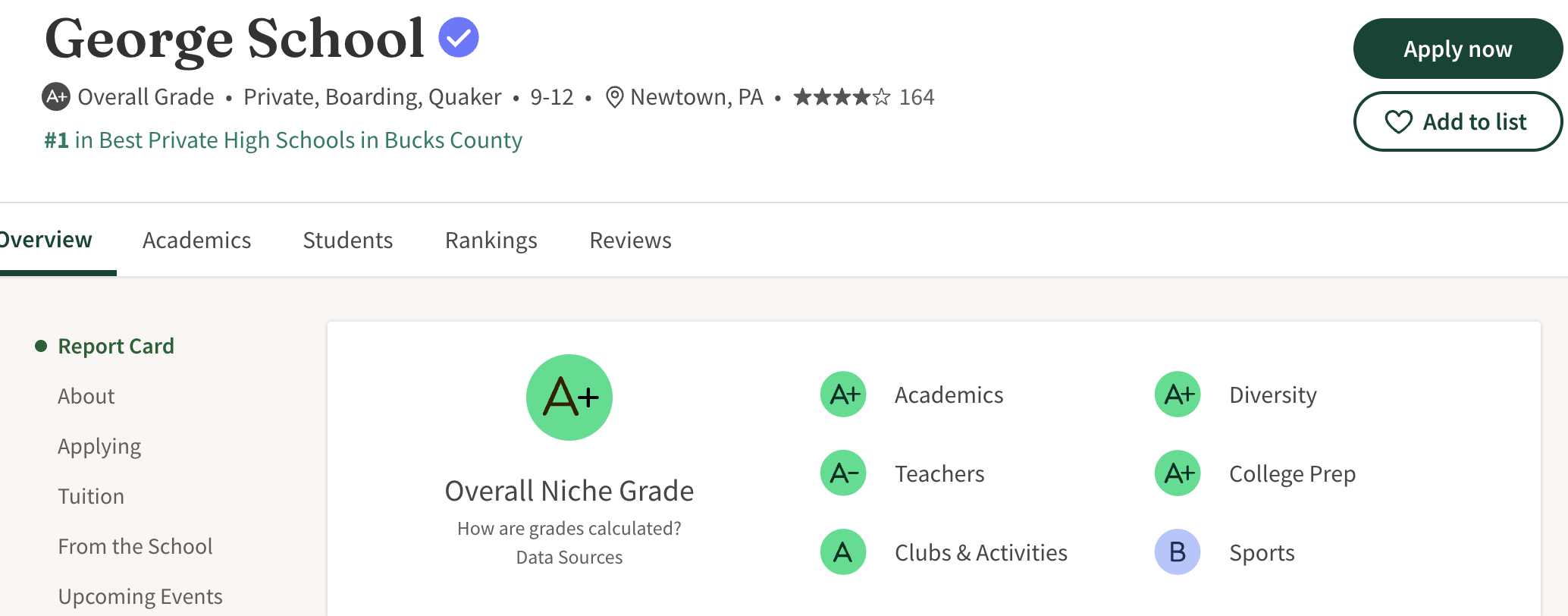
Task: Open the Rankings tab
Action: point(491,240)
